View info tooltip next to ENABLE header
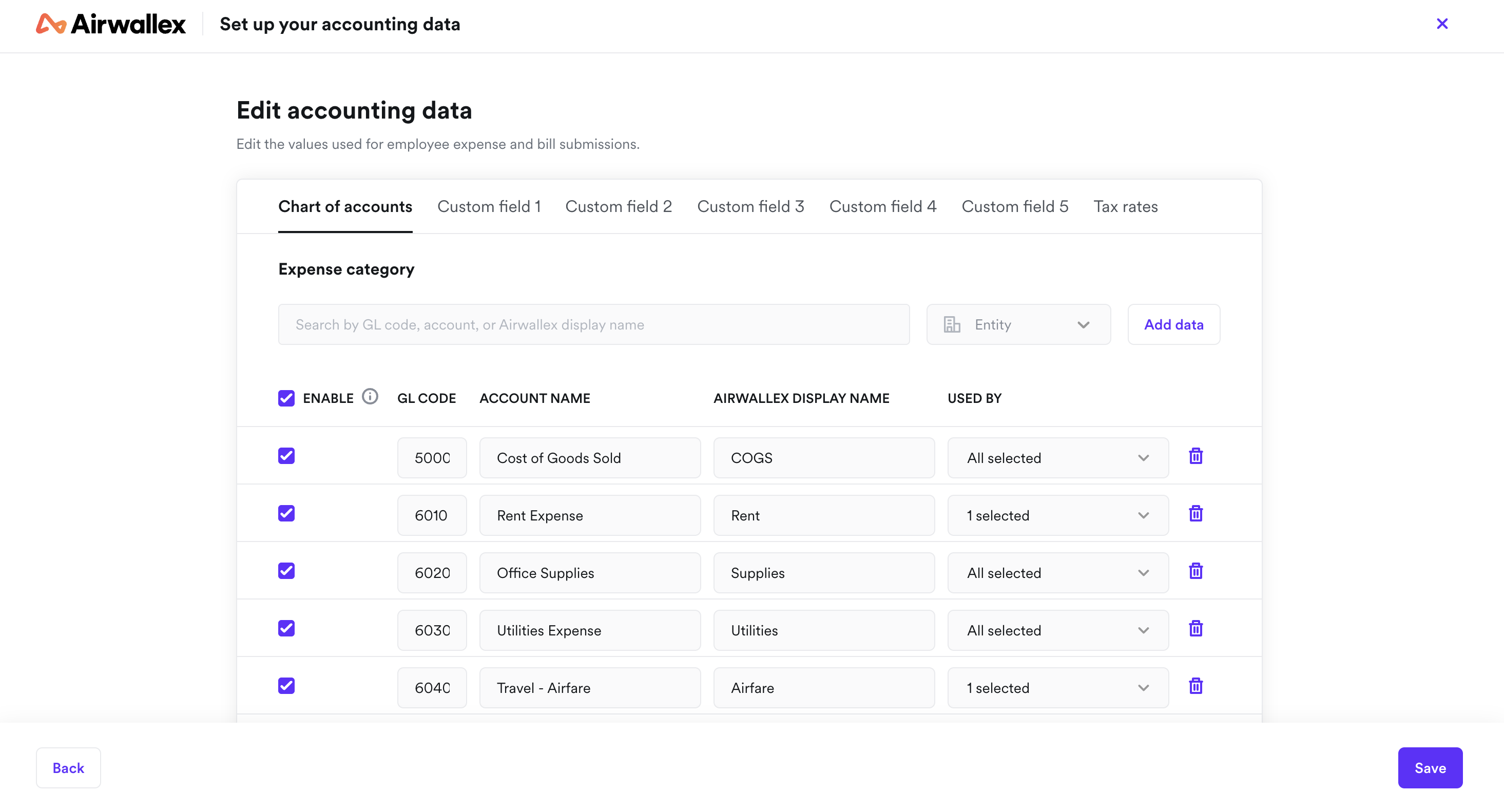 [370, 396]
